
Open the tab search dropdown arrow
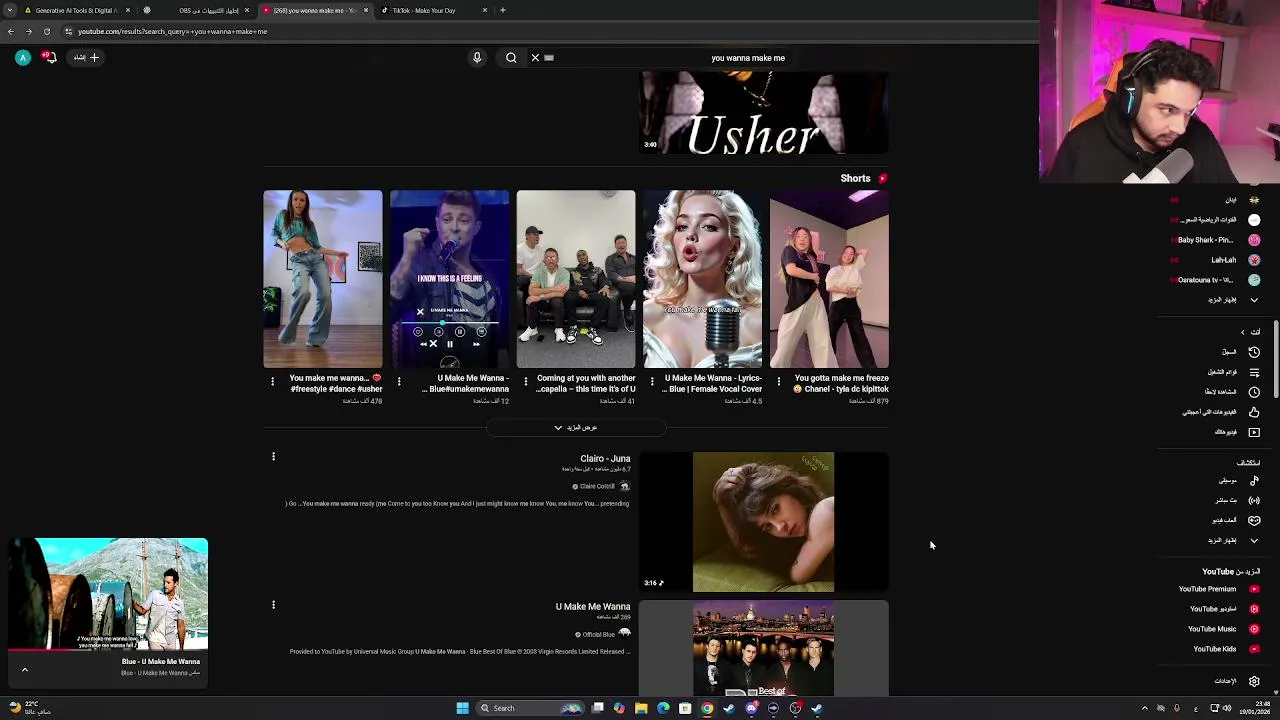click(10, 10)
